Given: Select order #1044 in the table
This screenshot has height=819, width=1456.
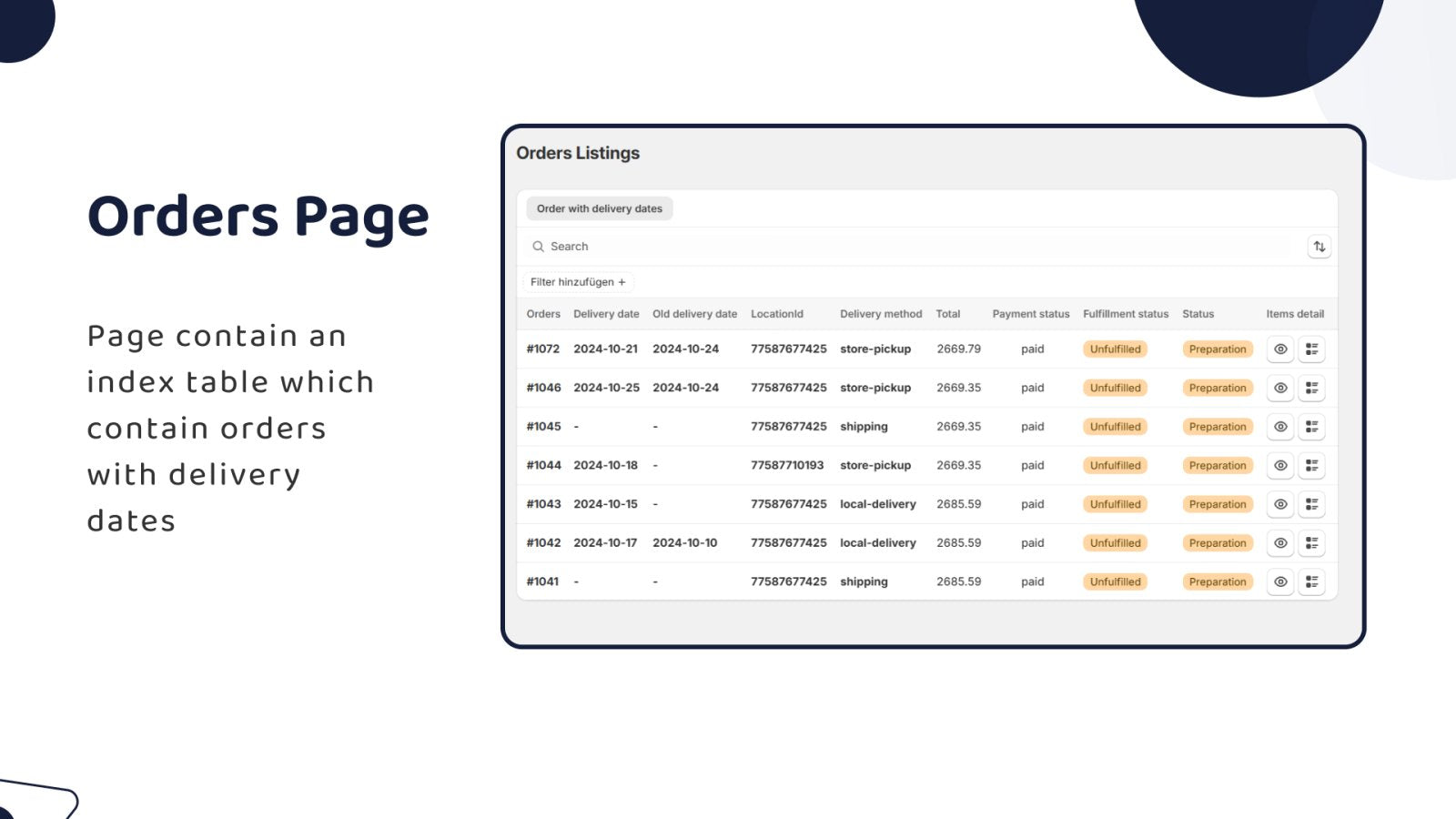Looking at the screenshot, I should point(541,465).
